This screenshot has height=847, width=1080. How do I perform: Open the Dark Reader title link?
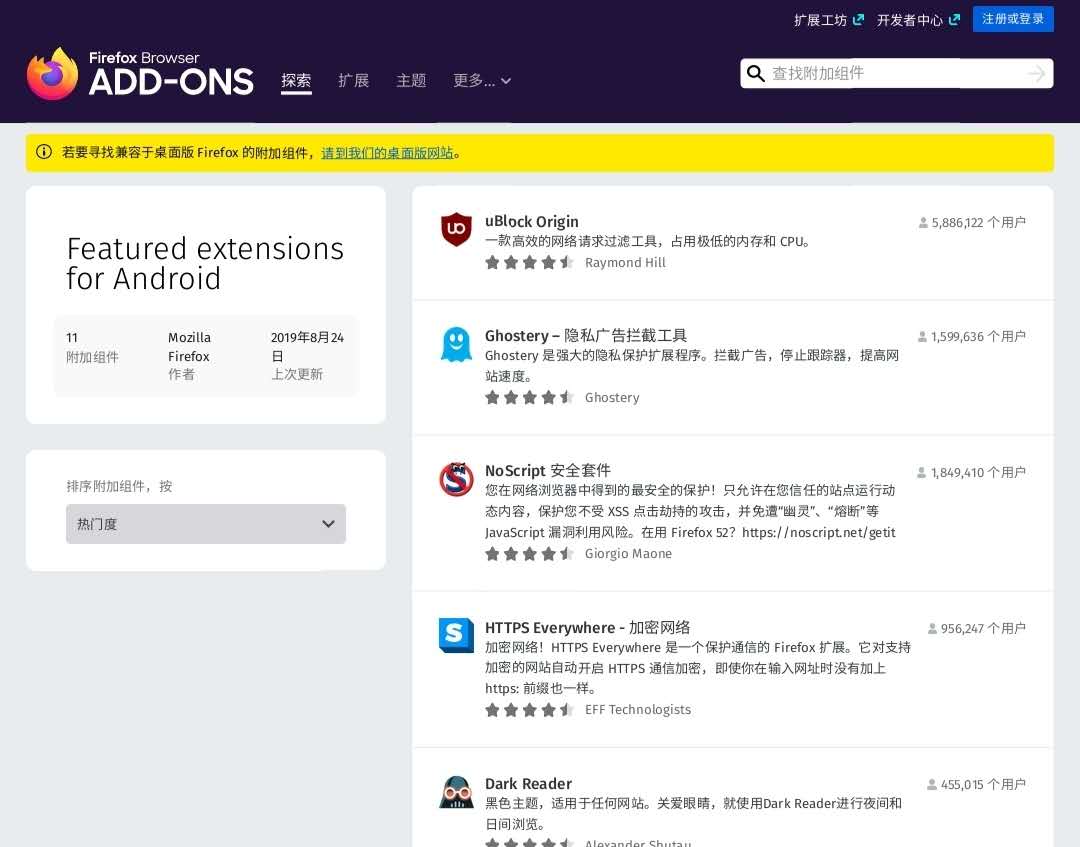[x=528, y=784]
